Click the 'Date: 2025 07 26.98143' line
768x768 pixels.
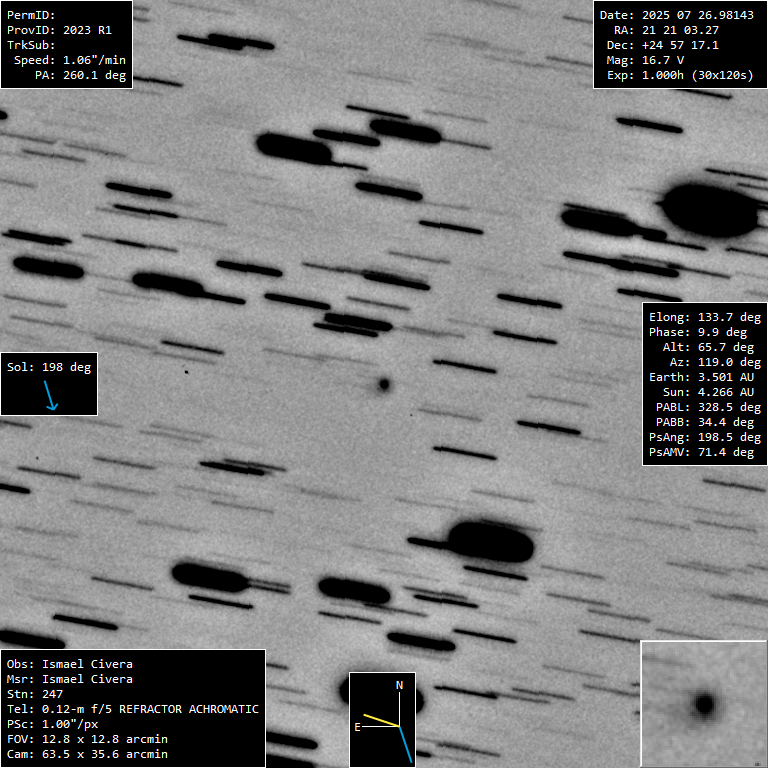point(676,15)
